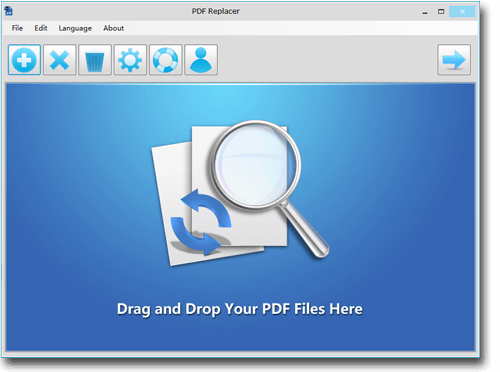This screenshot has width=500, height=372.
Task: Remove selected file using the X icon
Action: [x=60, y=60]
